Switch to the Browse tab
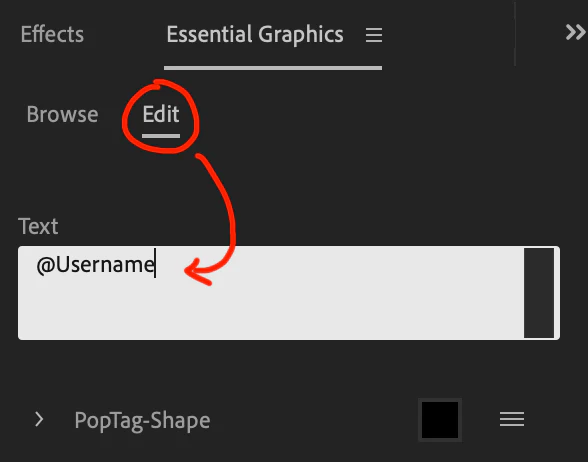This screenshot has width=588, height=462. [62, 114]
